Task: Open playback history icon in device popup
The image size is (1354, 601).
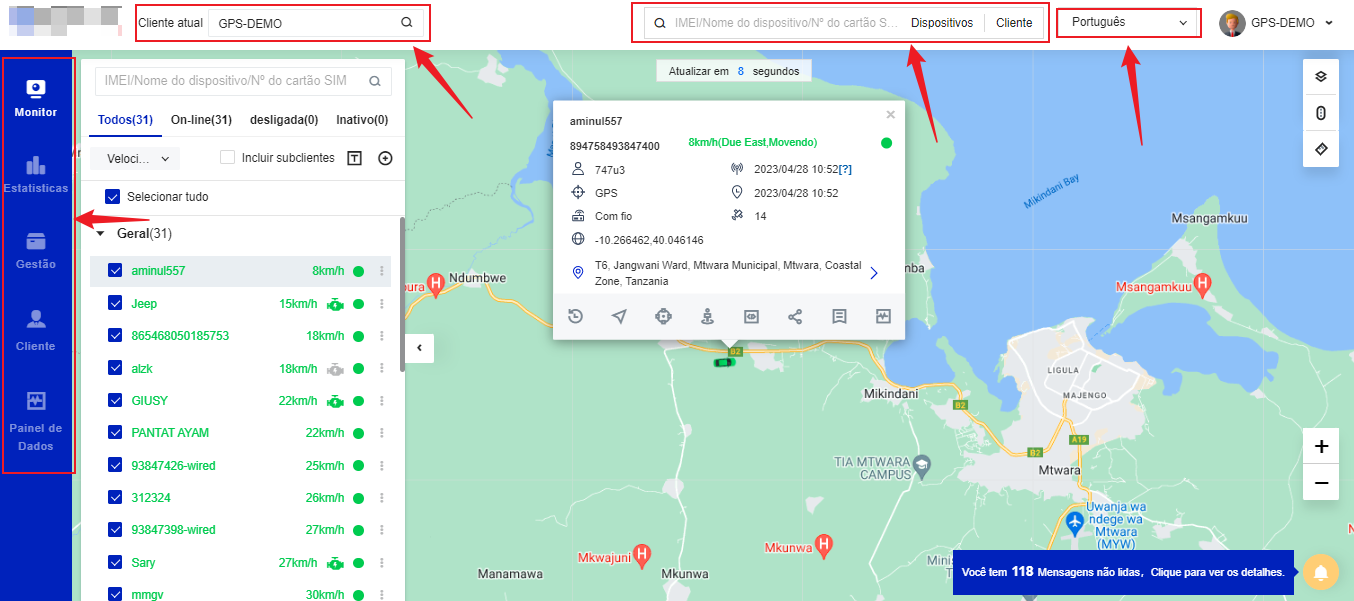Action: (x=576, y=316)
